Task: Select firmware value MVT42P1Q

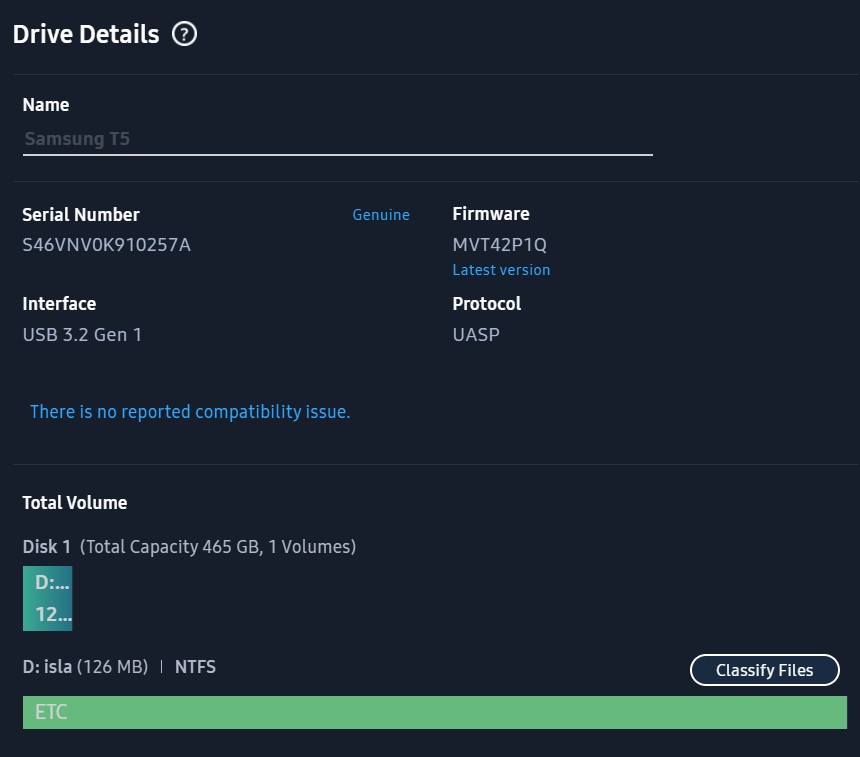Action: click(x=499, y=245)
